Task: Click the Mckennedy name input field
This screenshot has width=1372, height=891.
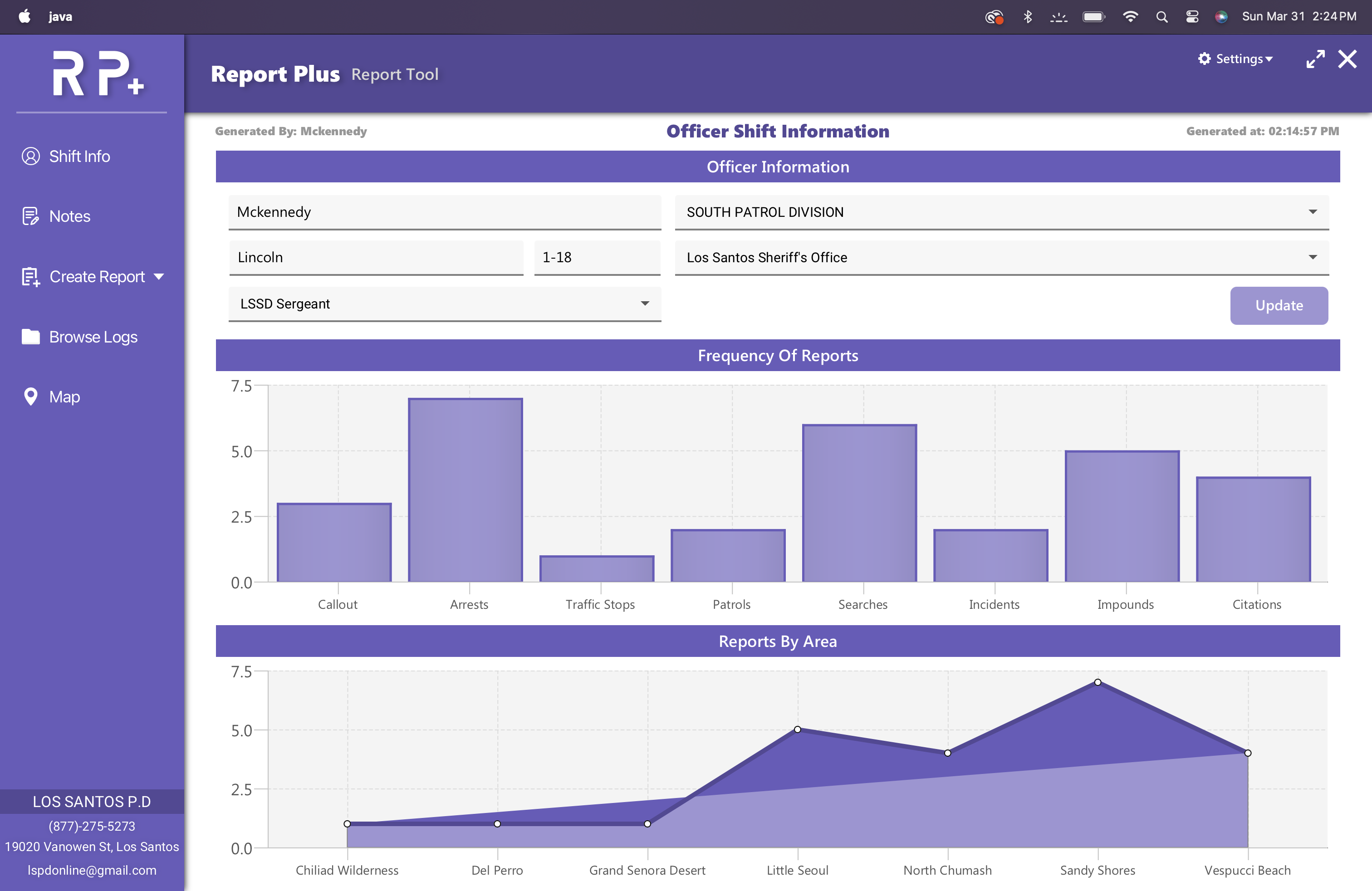Action: pyautogui.click(x=444, y=212)
